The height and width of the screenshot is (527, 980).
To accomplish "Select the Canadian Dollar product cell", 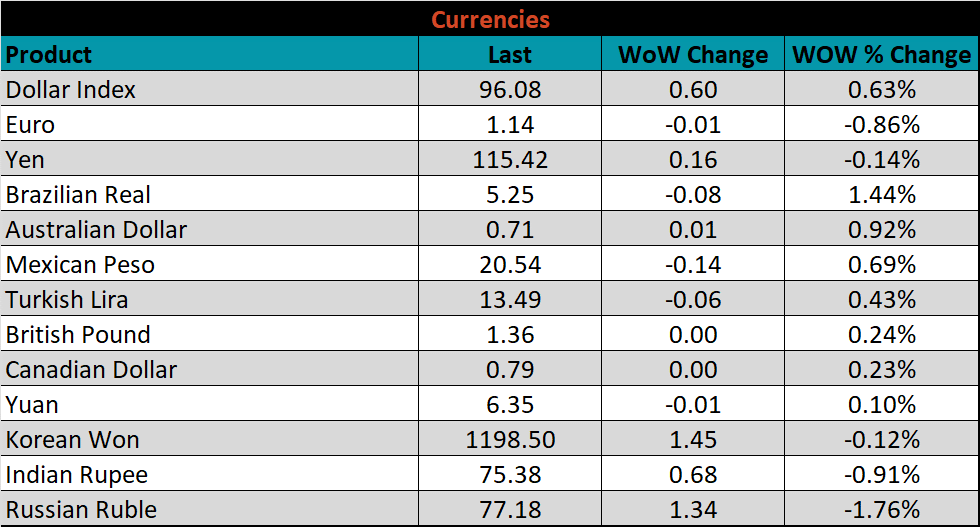I will coord(91,370).
